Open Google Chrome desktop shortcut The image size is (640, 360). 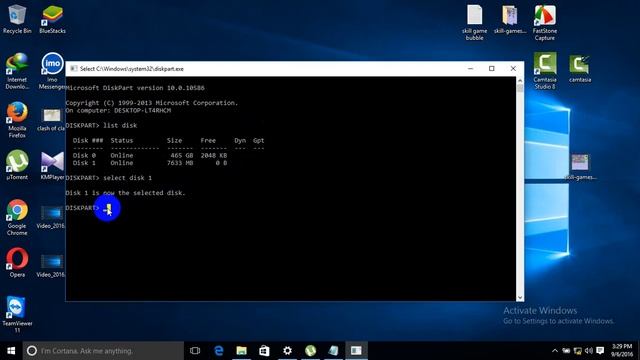click(x=17, y=217)
